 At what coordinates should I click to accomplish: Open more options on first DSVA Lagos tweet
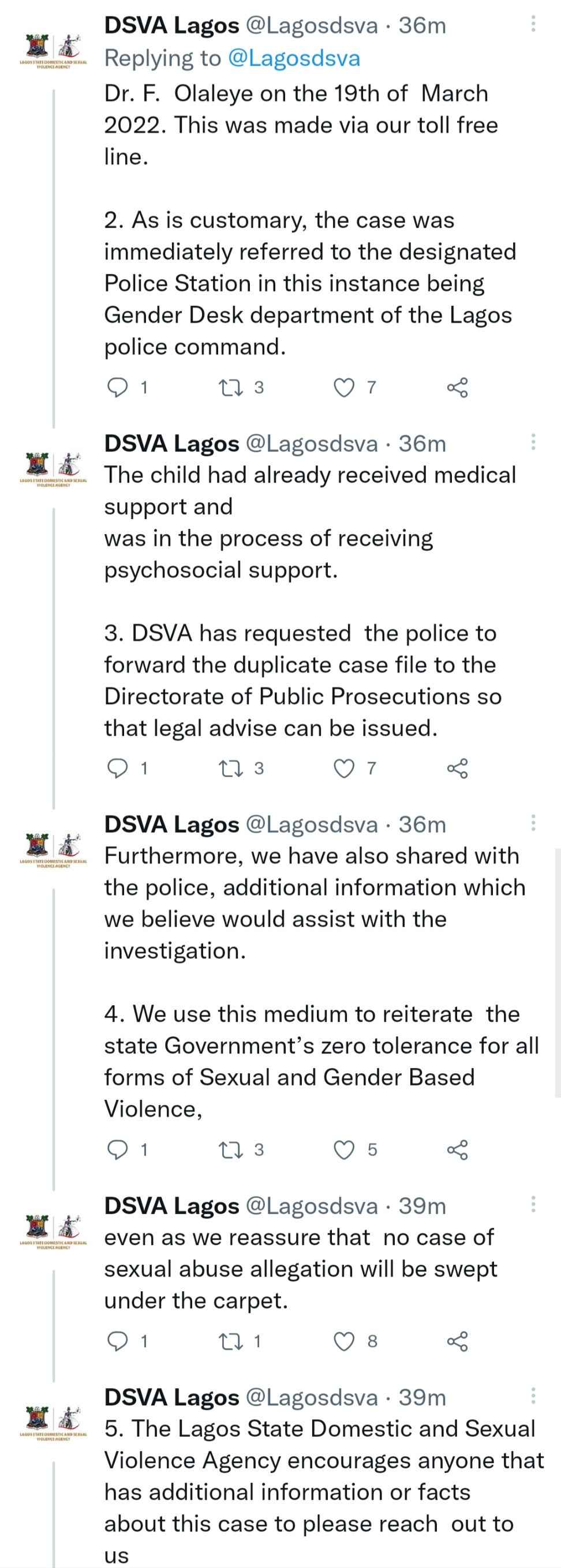[533, 24]
